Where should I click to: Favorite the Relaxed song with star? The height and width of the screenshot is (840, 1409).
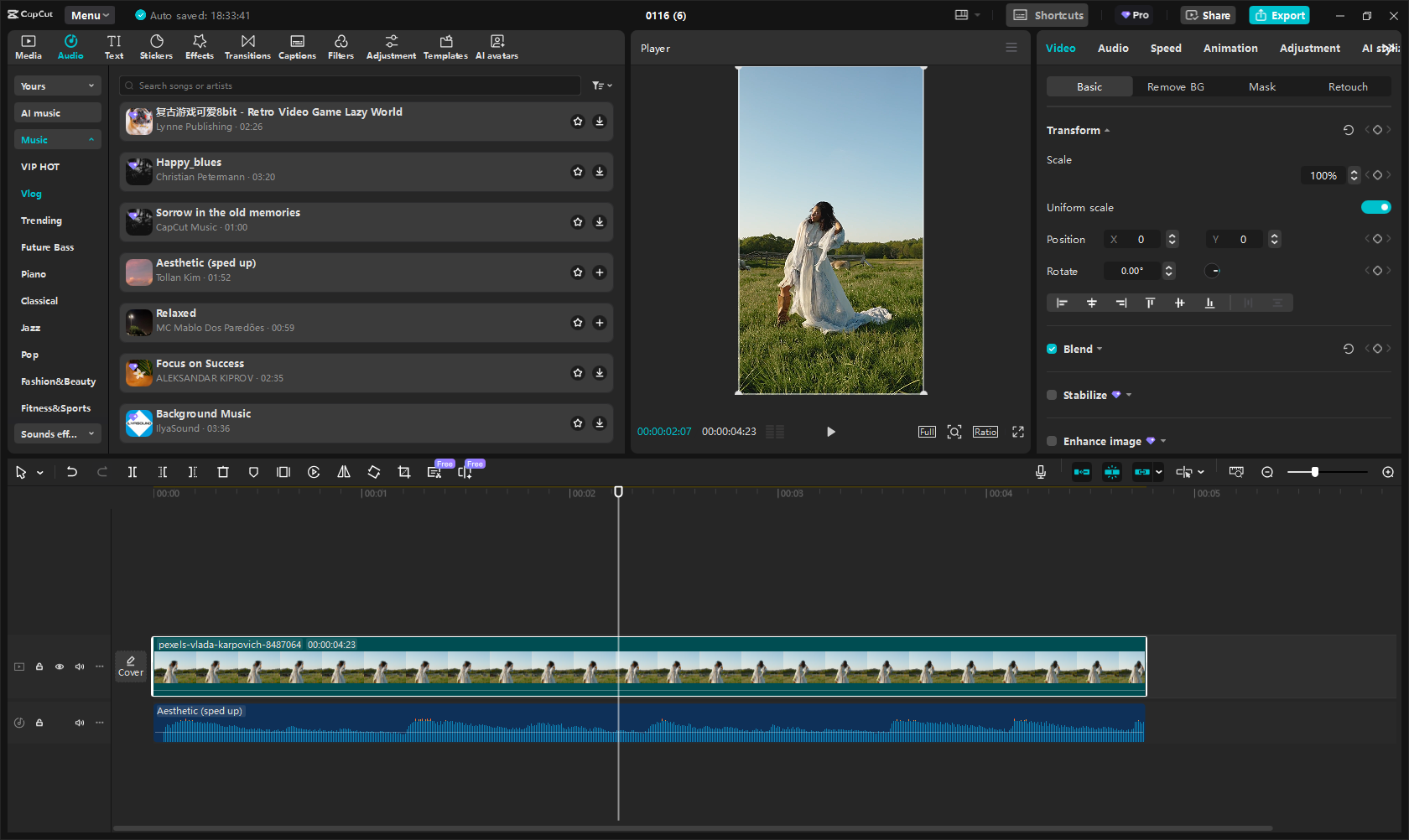[x=578, y=323]
